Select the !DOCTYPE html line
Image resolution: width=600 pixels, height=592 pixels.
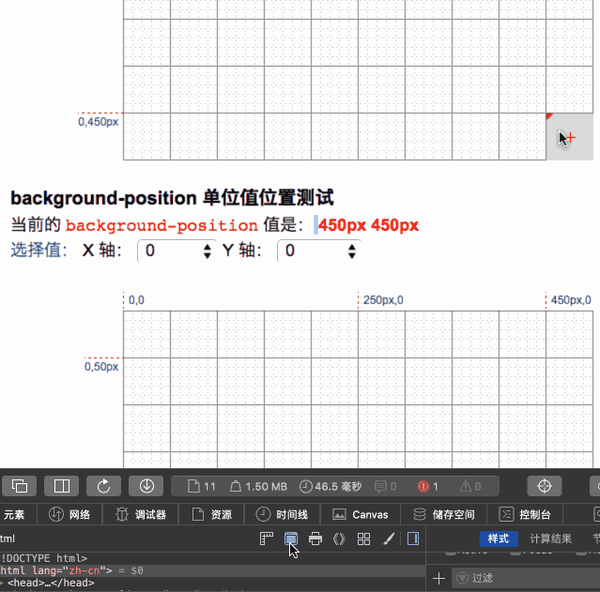(x=44, y=558)
